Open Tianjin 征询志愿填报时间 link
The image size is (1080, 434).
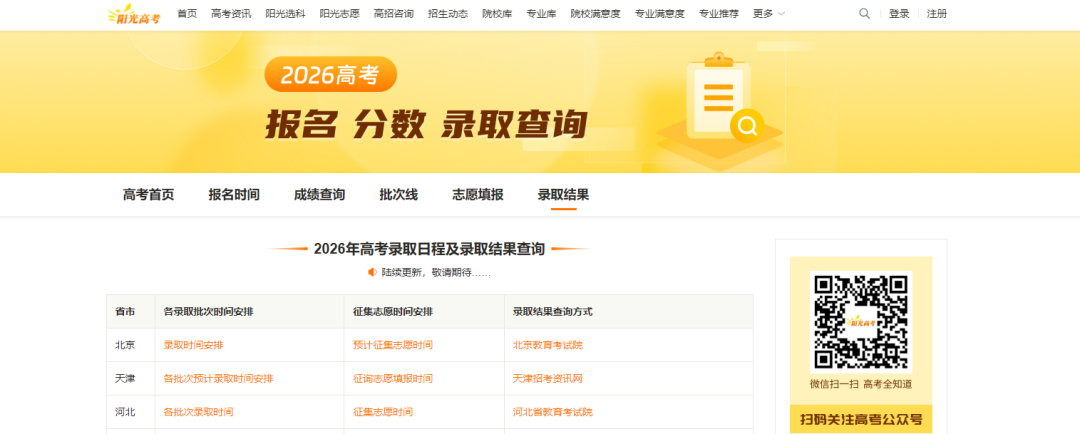tap(393, 379)
